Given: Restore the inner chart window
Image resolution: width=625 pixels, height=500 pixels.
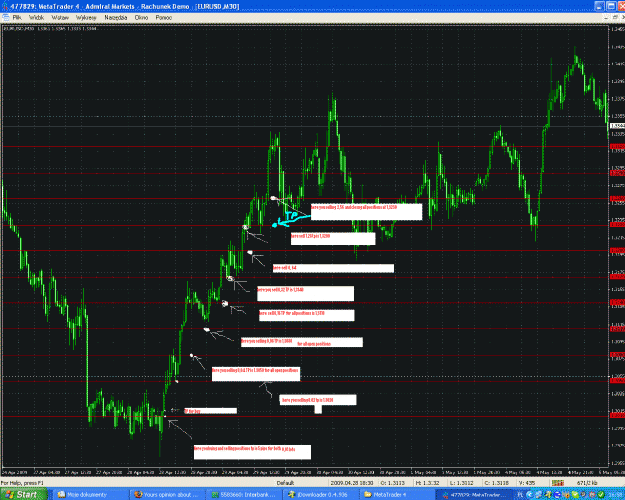Looking at the screenshot, I should 615,18.
